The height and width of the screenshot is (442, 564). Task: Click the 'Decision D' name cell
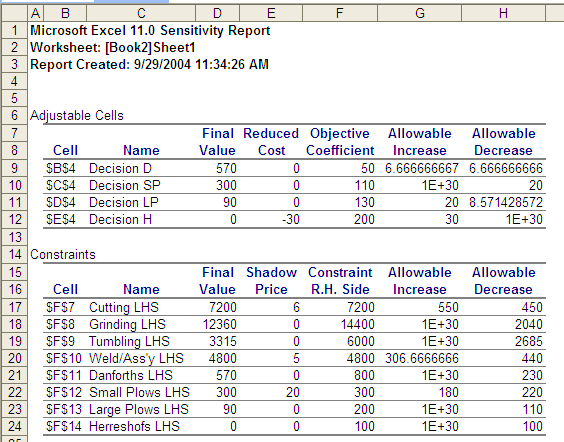[x=120, y=168]
